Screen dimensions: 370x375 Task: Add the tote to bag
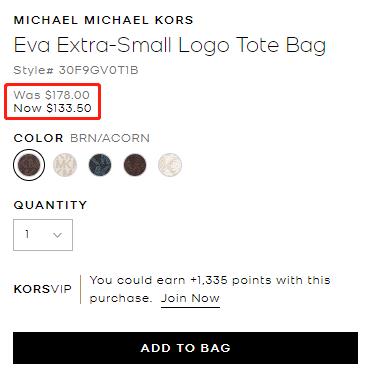pyautogui.click(x=185, y=348)
